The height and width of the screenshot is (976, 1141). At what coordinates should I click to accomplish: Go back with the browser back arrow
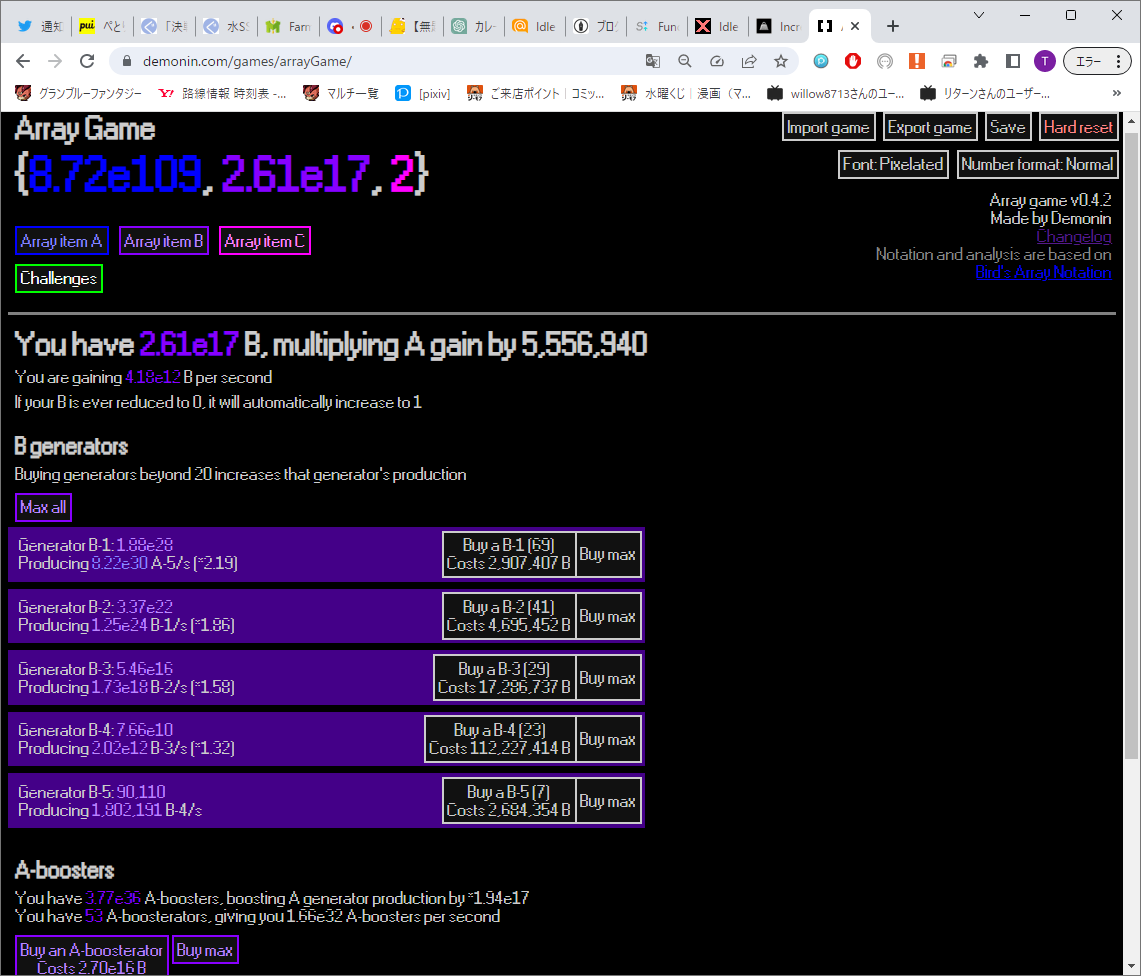point(23,61)
